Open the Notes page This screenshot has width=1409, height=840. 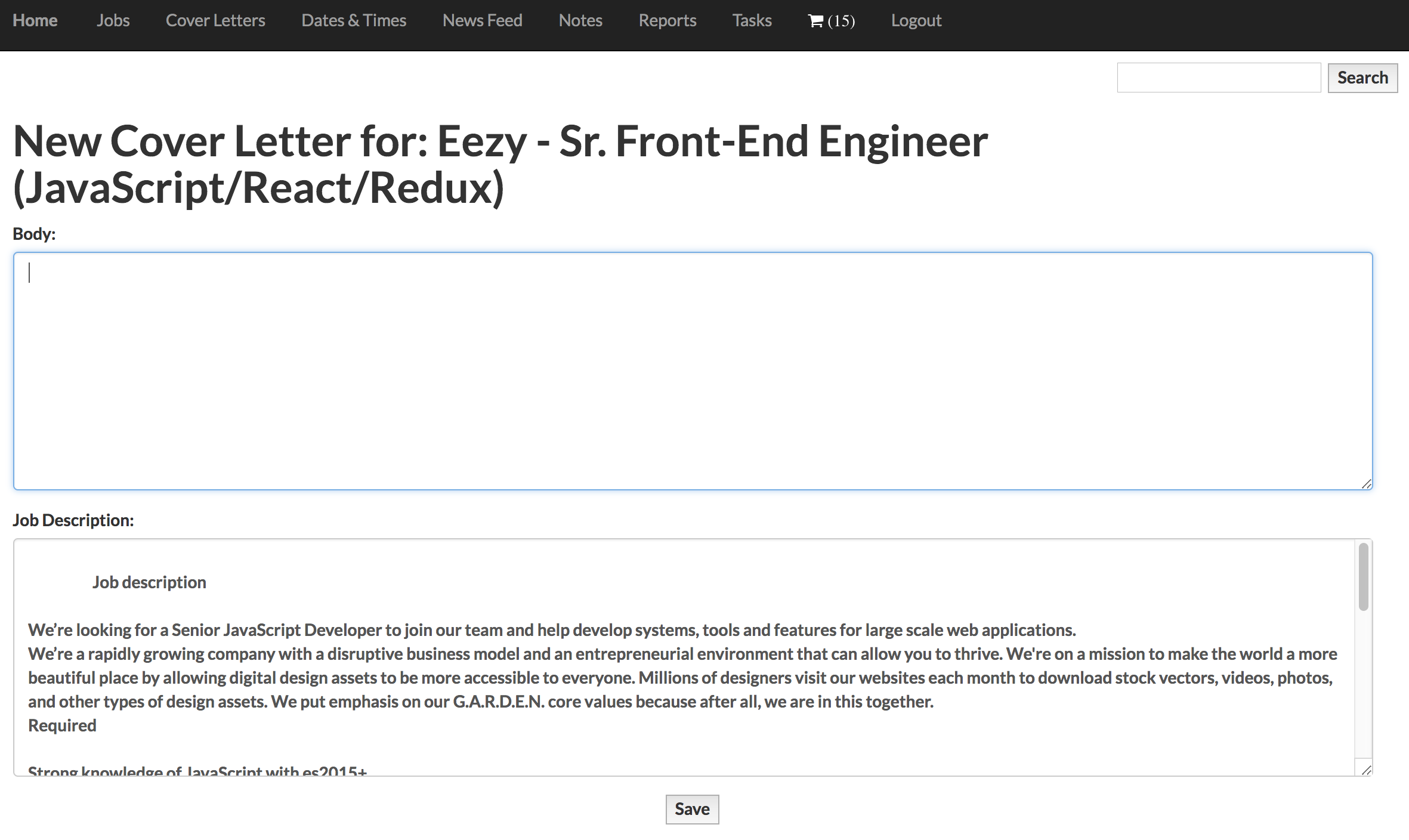tap(580, 21)
